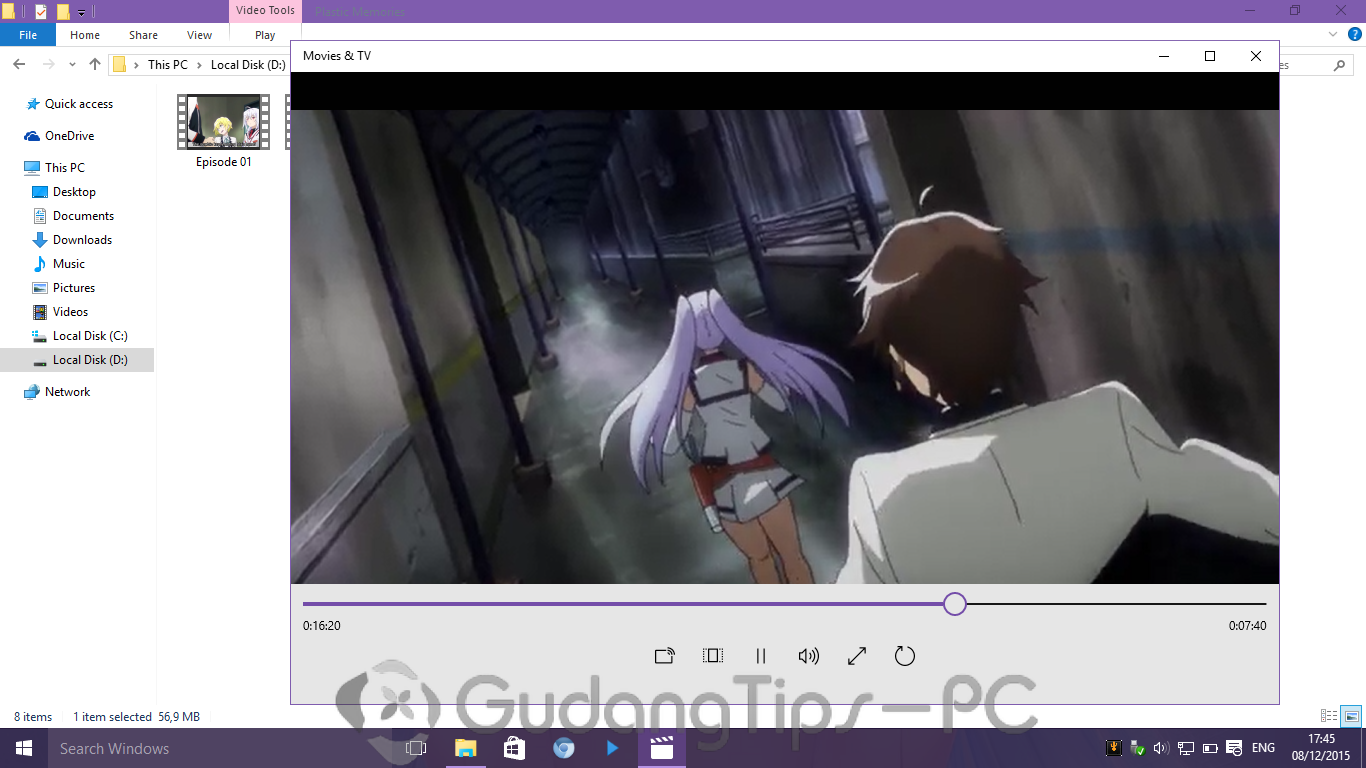Open the File menu in Explorer
The height and width of the screenshot is (768, 1366).
pyautogui.click(x=28, y=35)
